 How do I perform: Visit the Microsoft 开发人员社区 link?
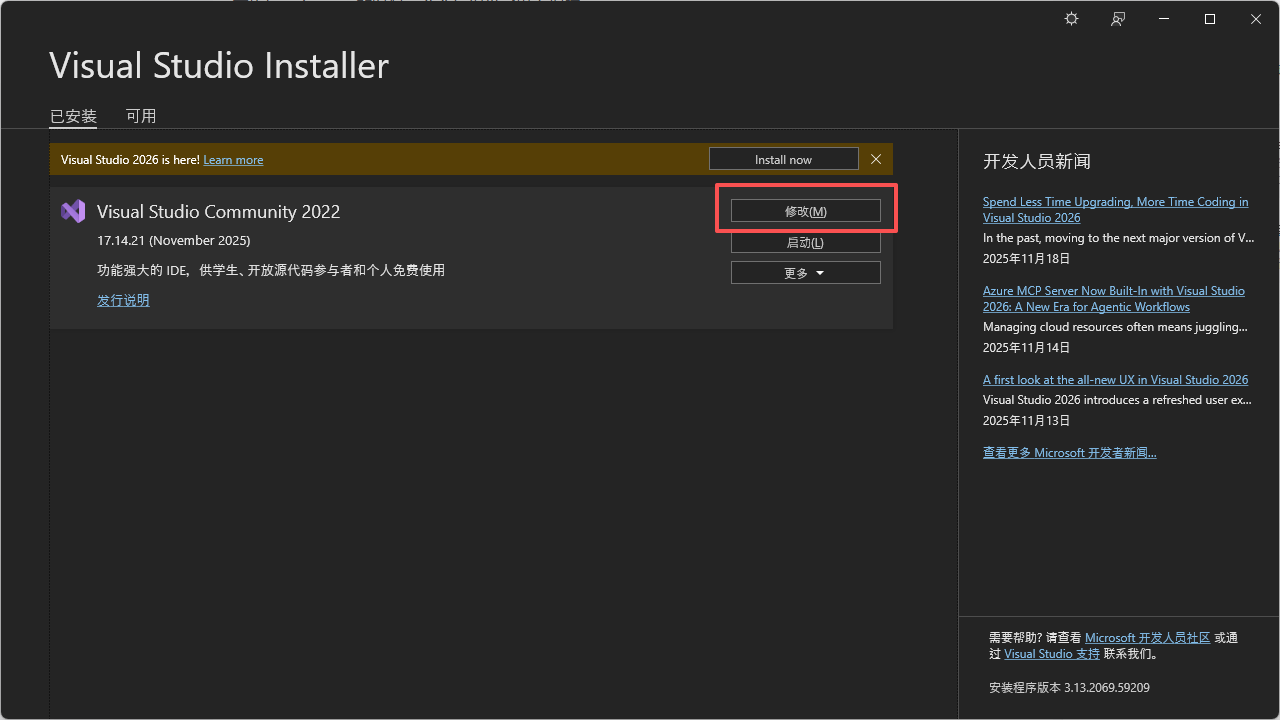(1147, 638)
